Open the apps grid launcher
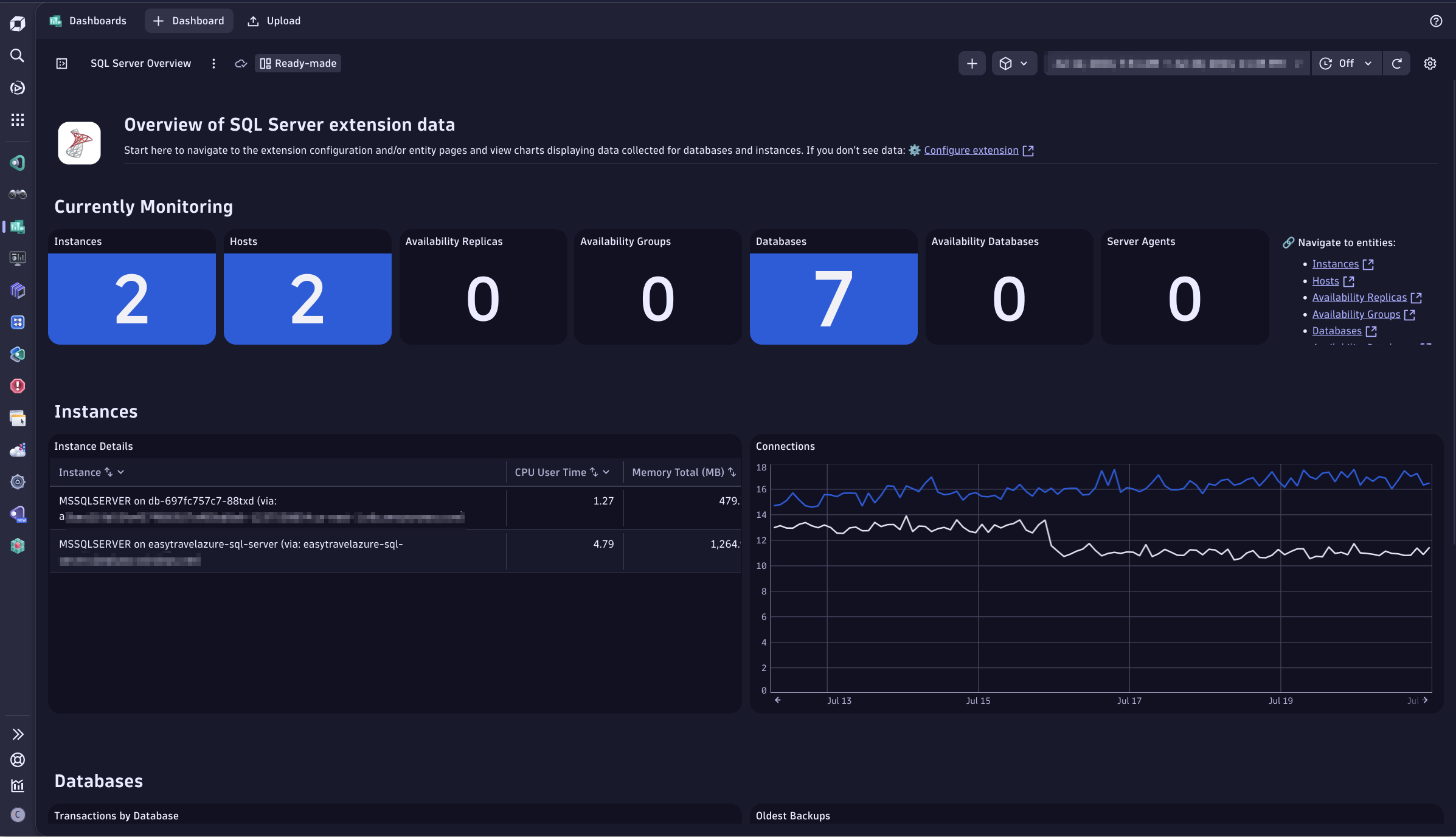The height and width of the screenshot is (837, 1456). tap(18, 120)
